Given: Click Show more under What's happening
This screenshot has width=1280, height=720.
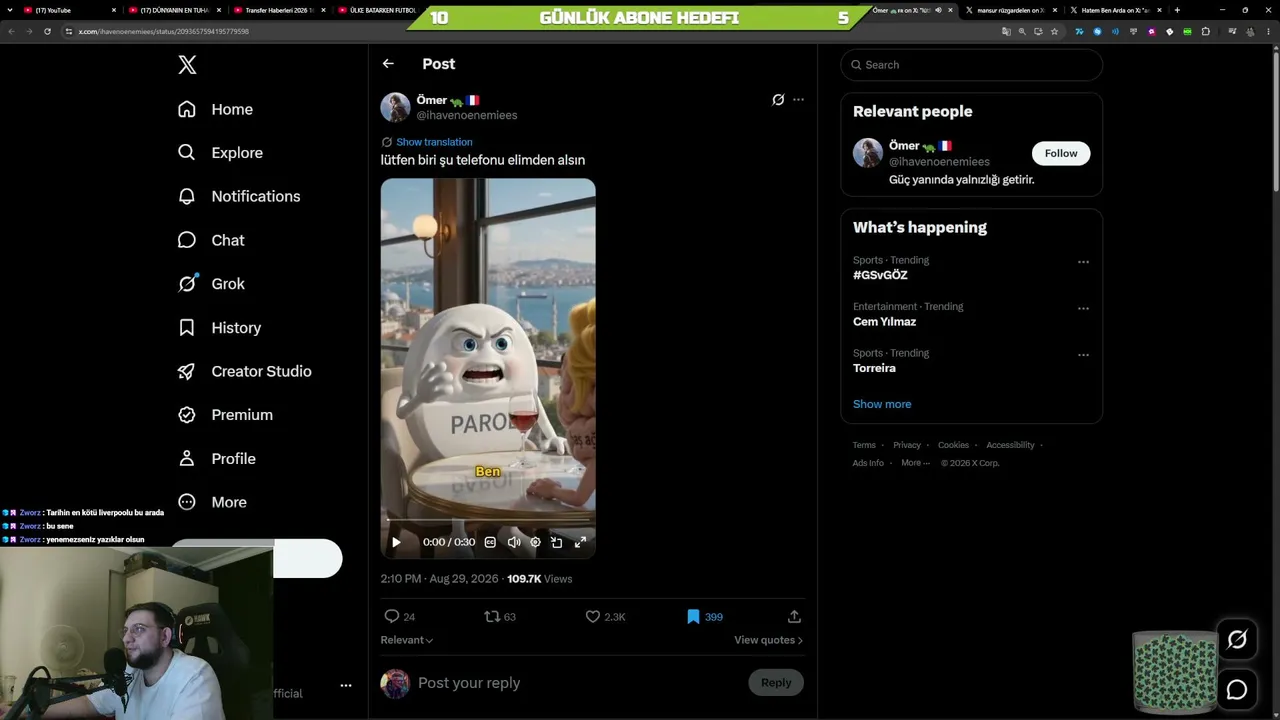Looking at the screenshot, I should pyautogui.click(x=882, y=404).
